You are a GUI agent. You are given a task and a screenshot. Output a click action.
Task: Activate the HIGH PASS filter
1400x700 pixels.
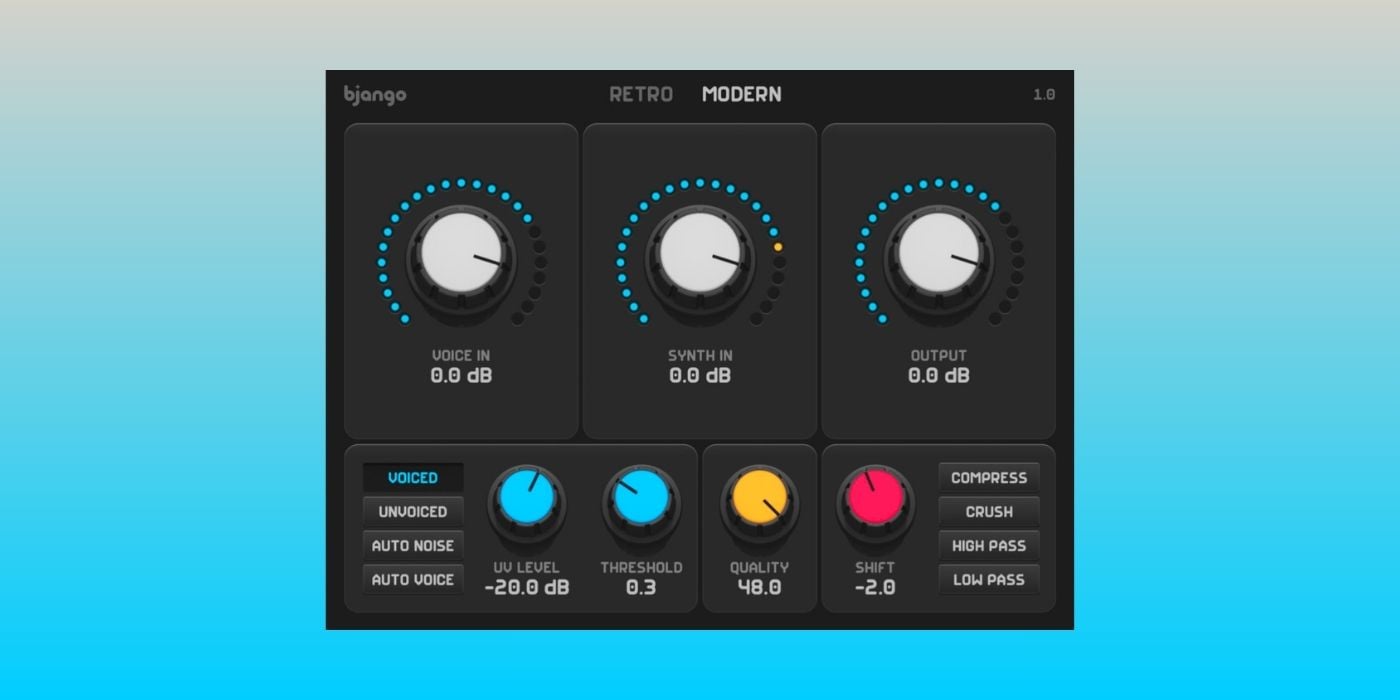(x=989, y=546)
